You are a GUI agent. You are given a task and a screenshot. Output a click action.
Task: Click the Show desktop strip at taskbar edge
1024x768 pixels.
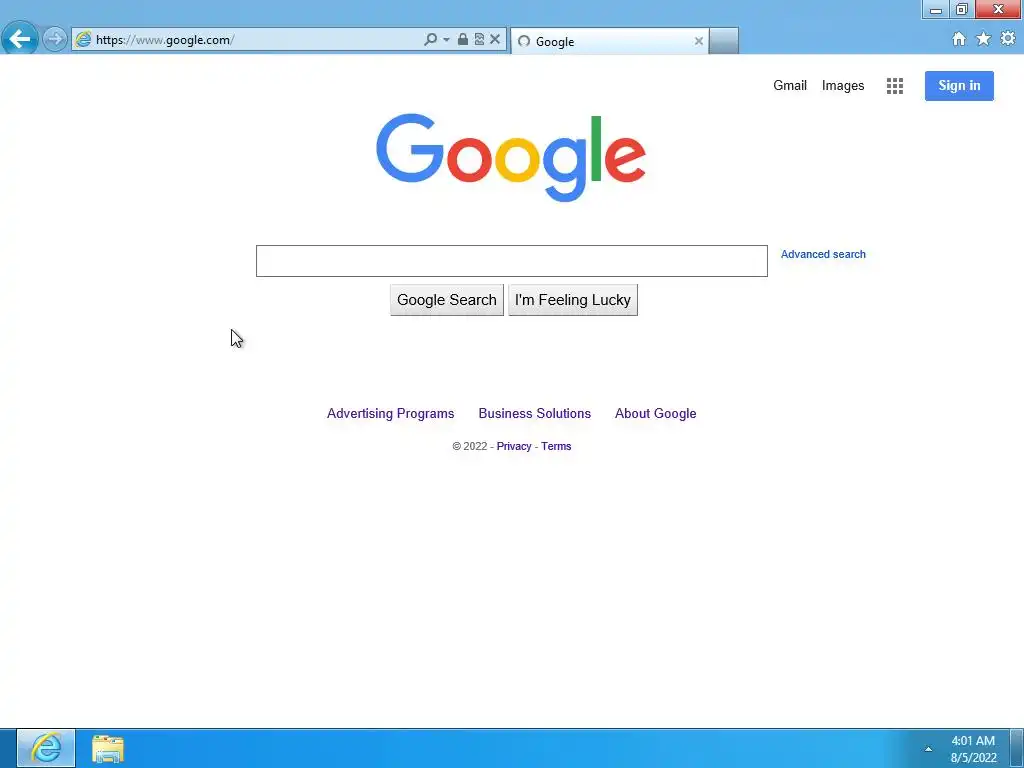1017,748
